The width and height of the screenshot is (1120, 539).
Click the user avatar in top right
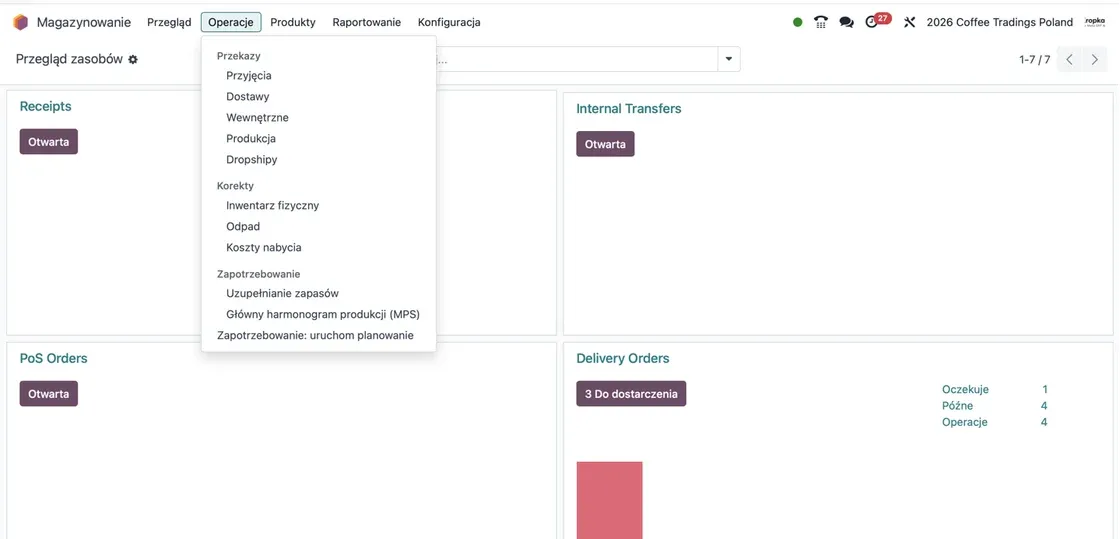pos(1095,22)
